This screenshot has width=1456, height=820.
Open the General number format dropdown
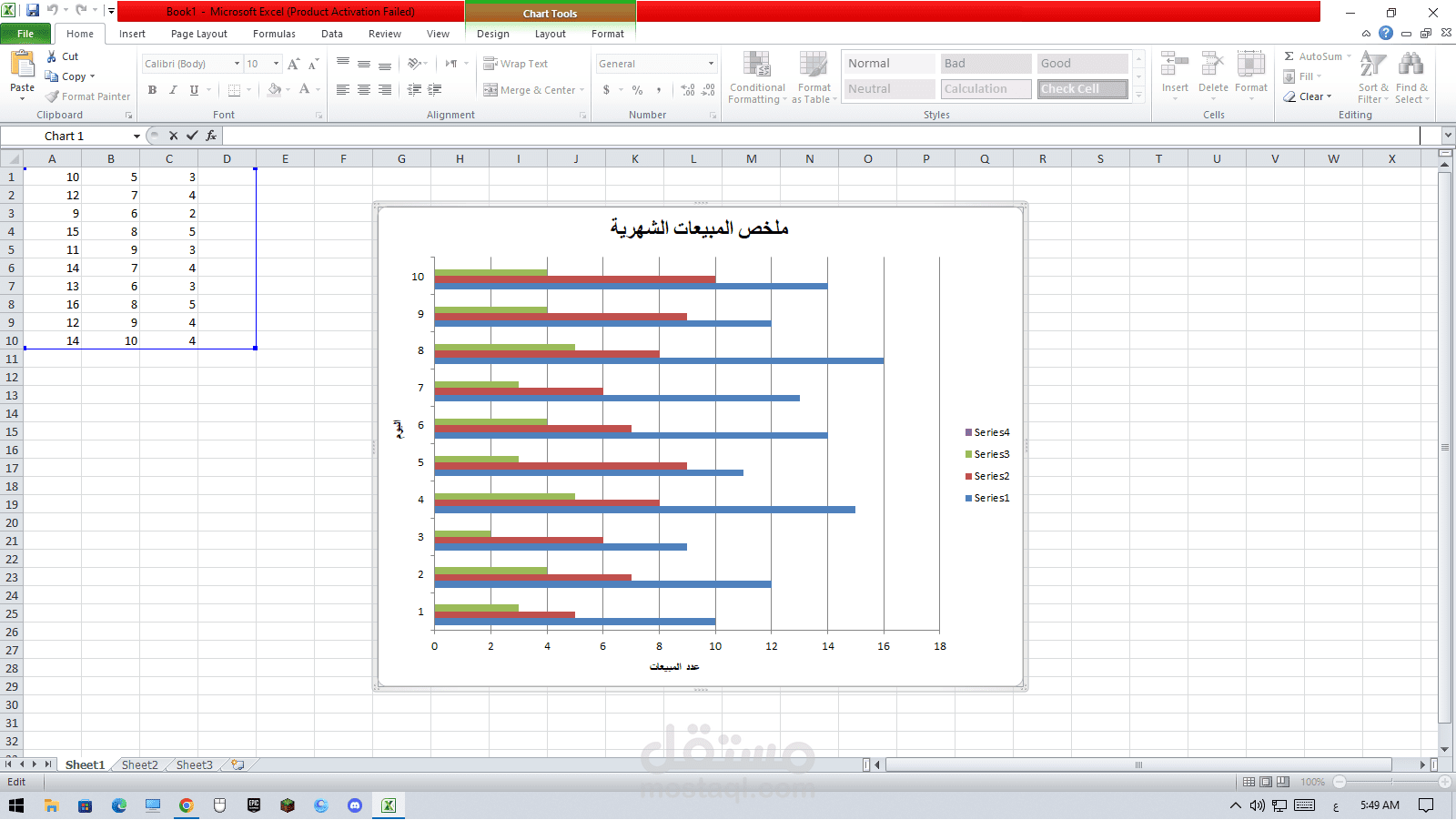tap(712, 64)
